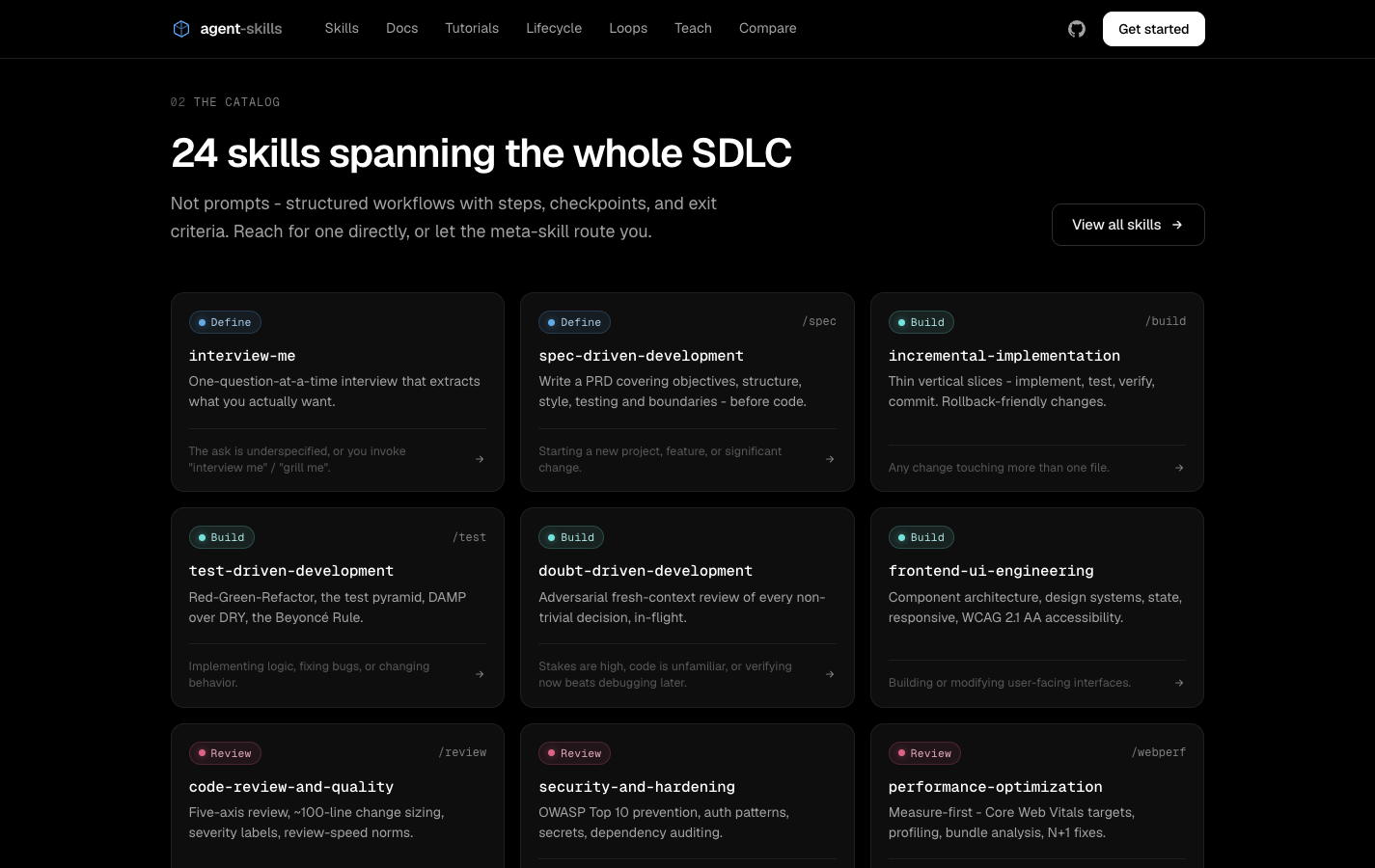Open the spec-driven-development skill title
Image resolution: width=1375 pixels, height=868 pixels.
pos(641,356)
